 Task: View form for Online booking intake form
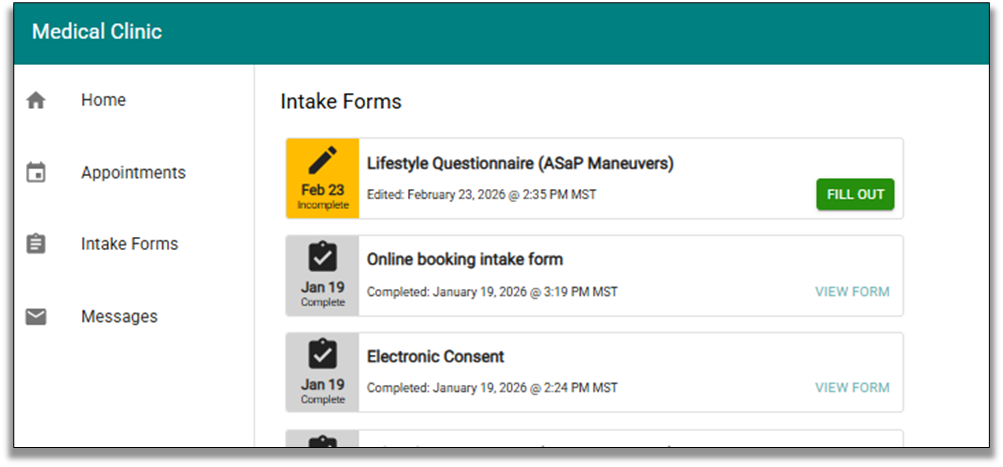point(851,292)
